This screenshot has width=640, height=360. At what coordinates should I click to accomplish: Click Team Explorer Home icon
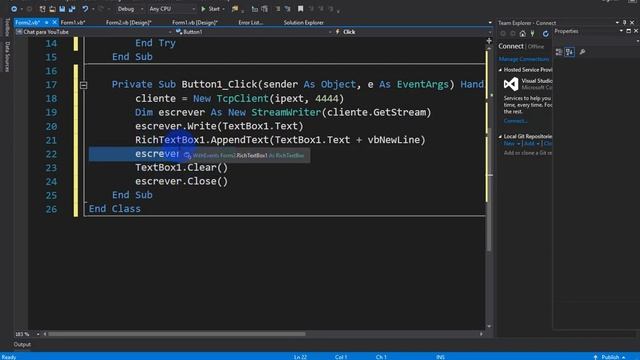click(522, 34)
